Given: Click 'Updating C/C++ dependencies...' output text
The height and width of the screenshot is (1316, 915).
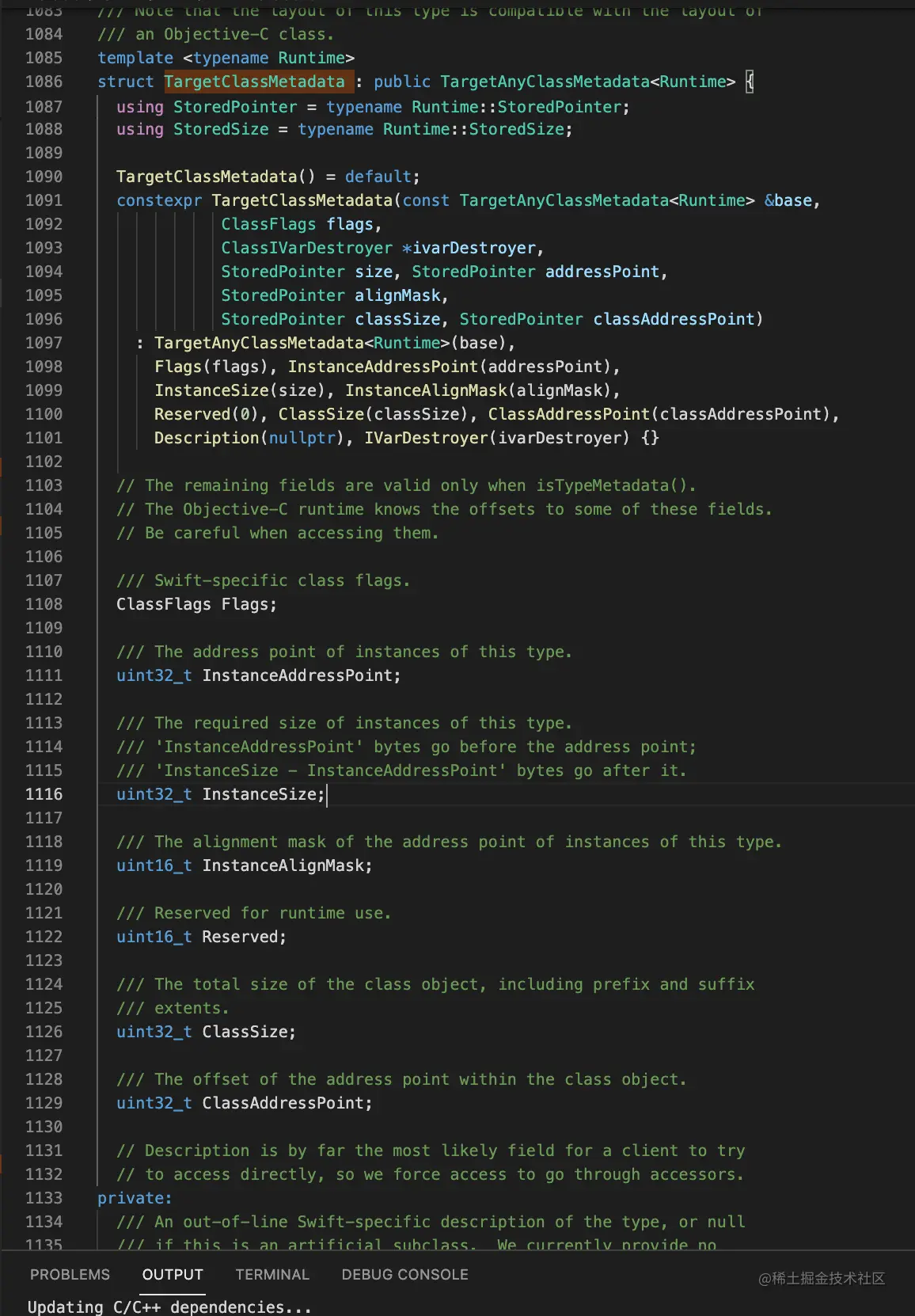Looking at the screenshot, I should 169,1306.
